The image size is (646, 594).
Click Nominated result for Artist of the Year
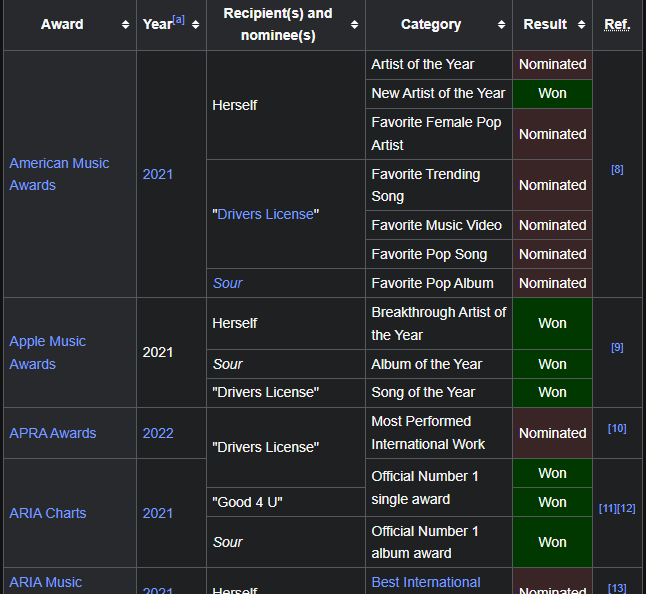[552, 65]
